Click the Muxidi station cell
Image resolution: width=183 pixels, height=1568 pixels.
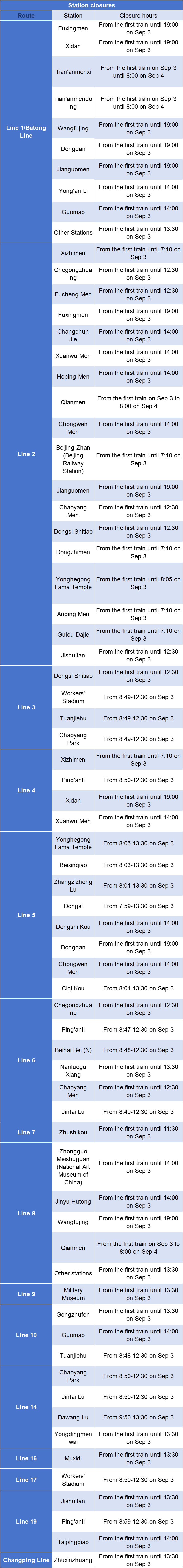tap(73, 1458)
